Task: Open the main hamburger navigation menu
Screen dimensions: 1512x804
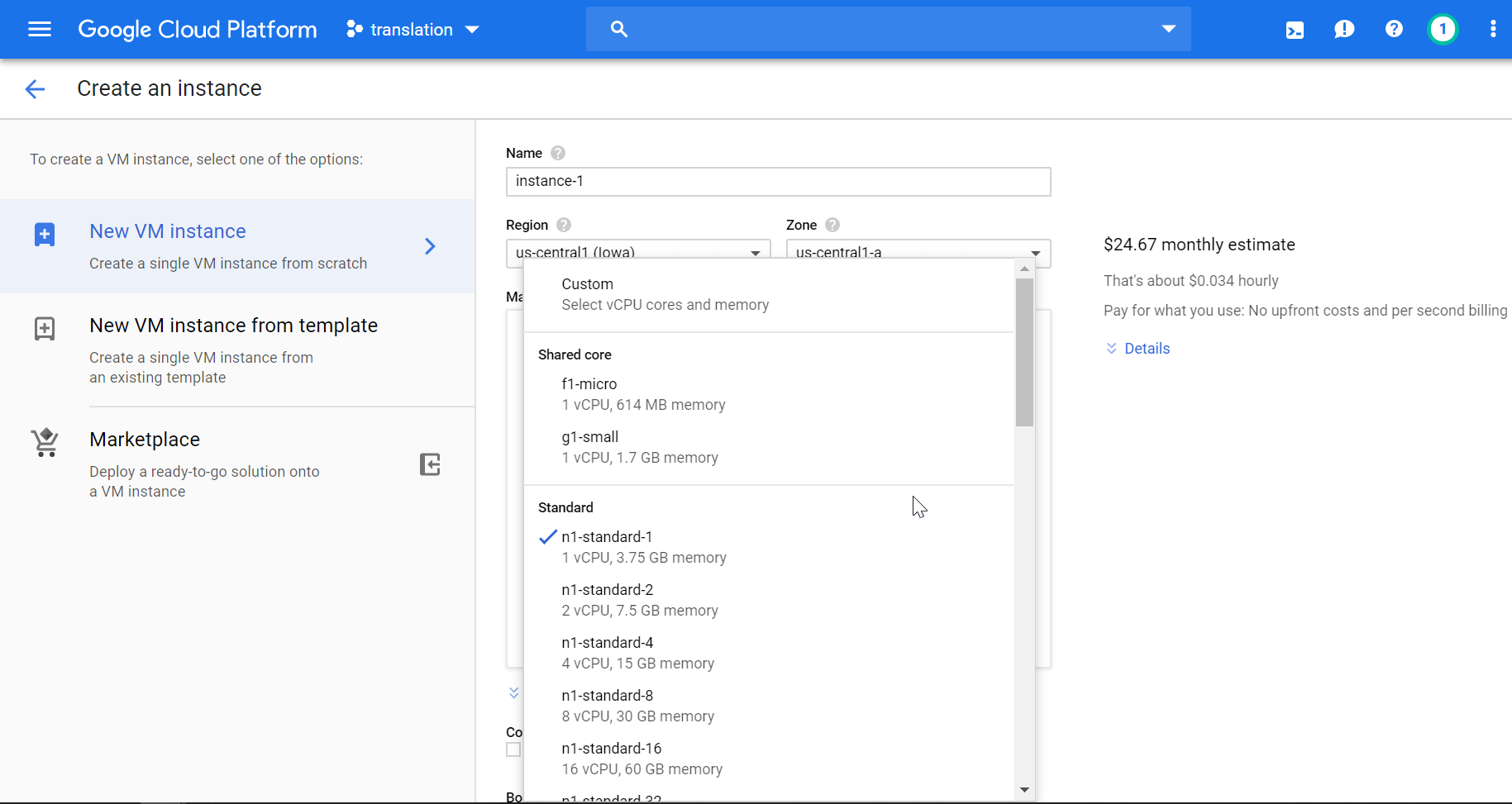Action: pos(39,30)
